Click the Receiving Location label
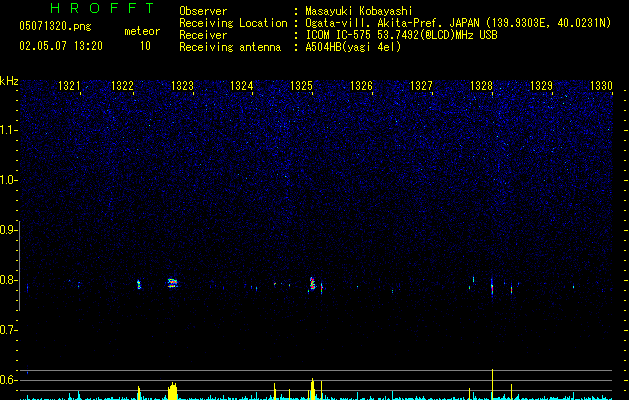This screenshot has height=400, width=629. click(x=233, y=23)
